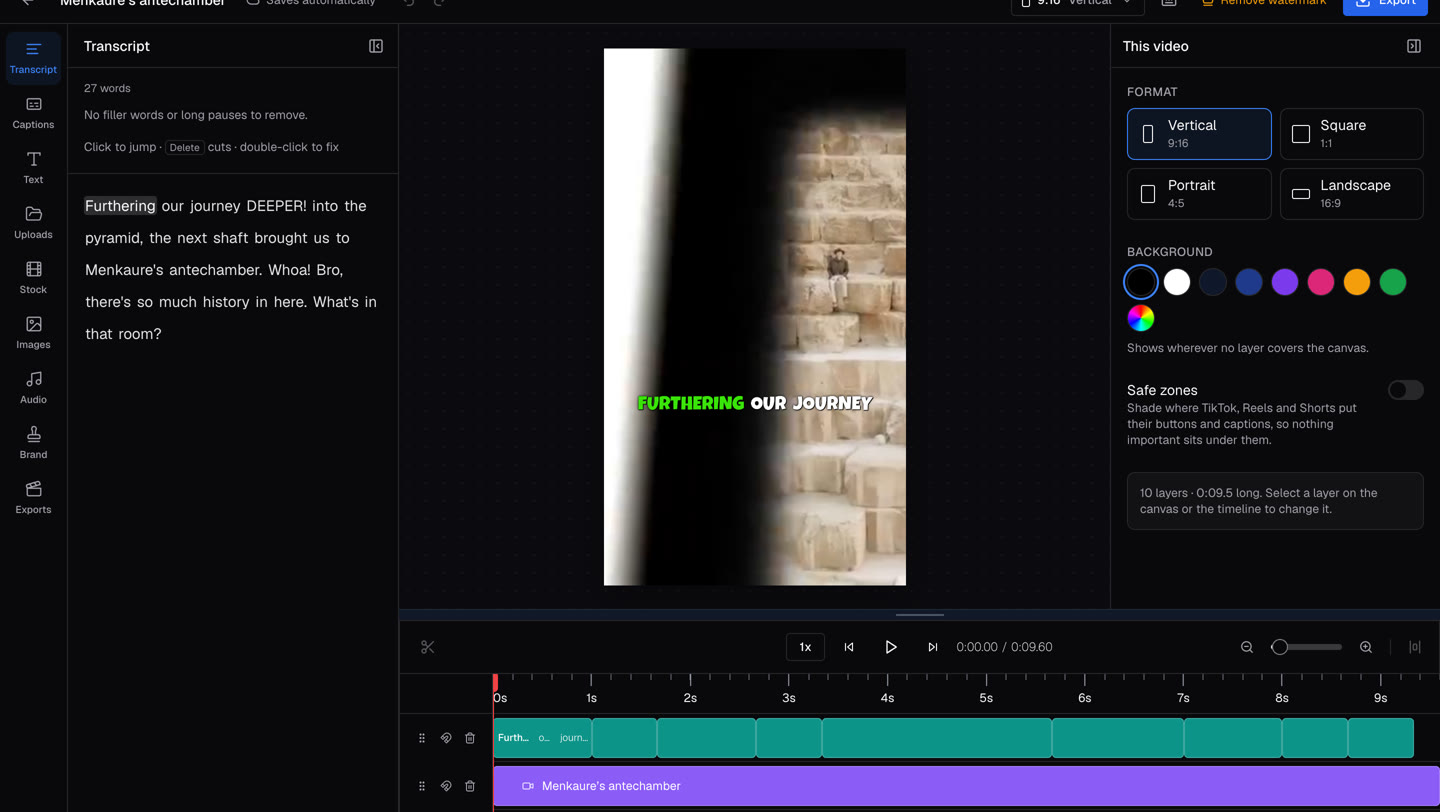The height and width of the screenshot is (812, 1440).
Task: Click the scissors split icon
Action: tap(428, 647)
